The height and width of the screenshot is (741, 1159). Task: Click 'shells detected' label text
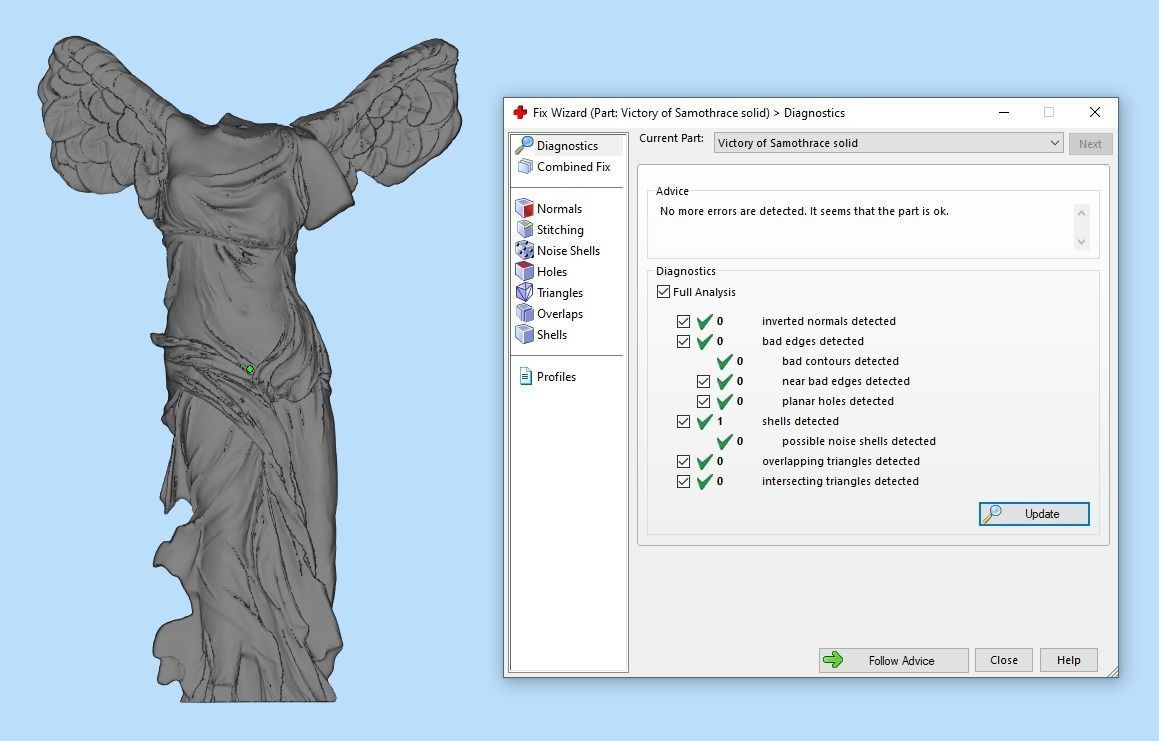pos(800,421)
